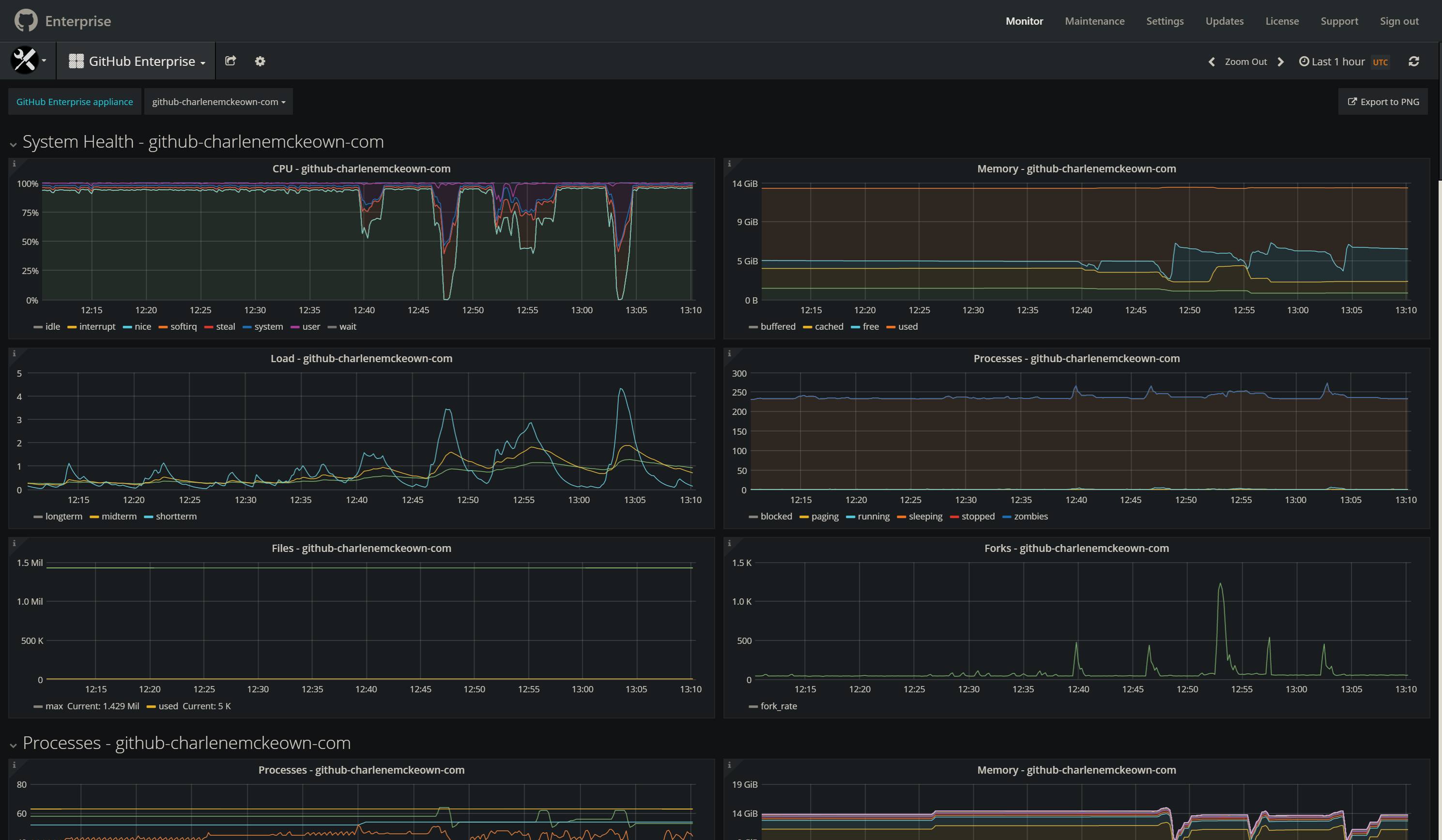Click info icon on CPU panel

tap(15, 164)
